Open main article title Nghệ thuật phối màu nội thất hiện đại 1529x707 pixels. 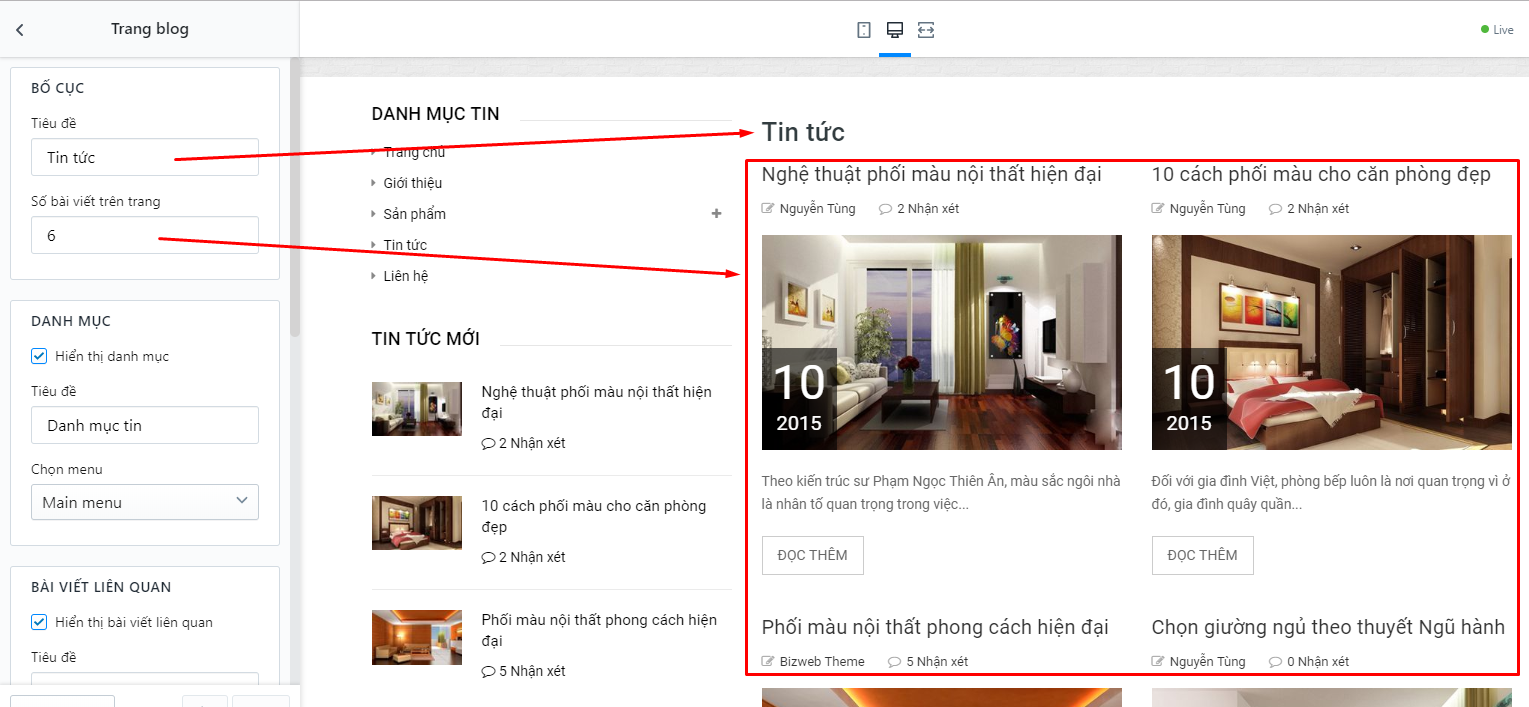point(931,175)
